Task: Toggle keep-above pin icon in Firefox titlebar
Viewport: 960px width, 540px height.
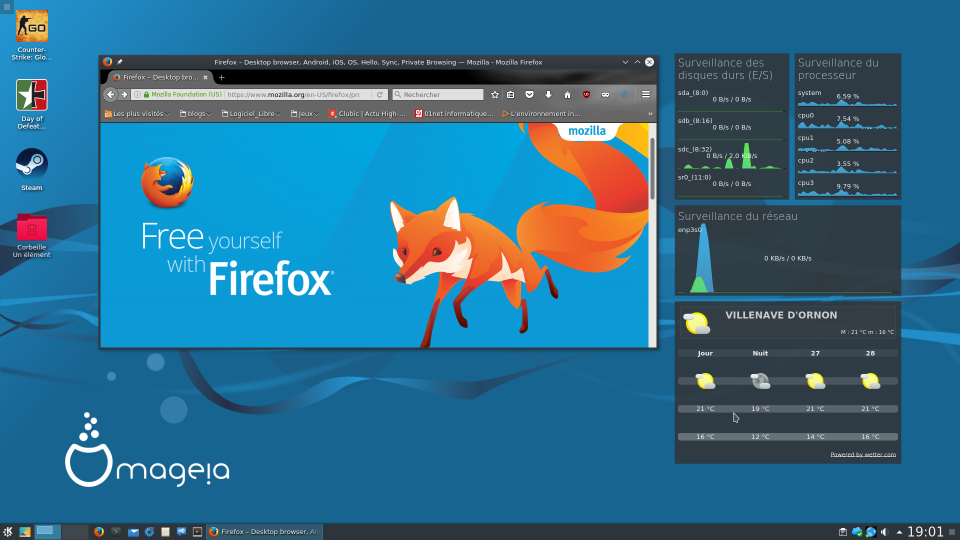Action: 120,62
